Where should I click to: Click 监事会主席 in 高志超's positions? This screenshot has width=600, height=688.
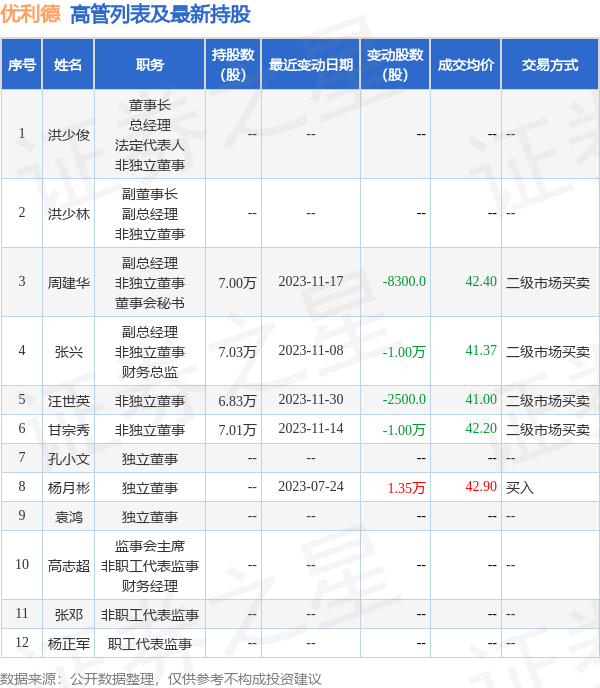150,545
